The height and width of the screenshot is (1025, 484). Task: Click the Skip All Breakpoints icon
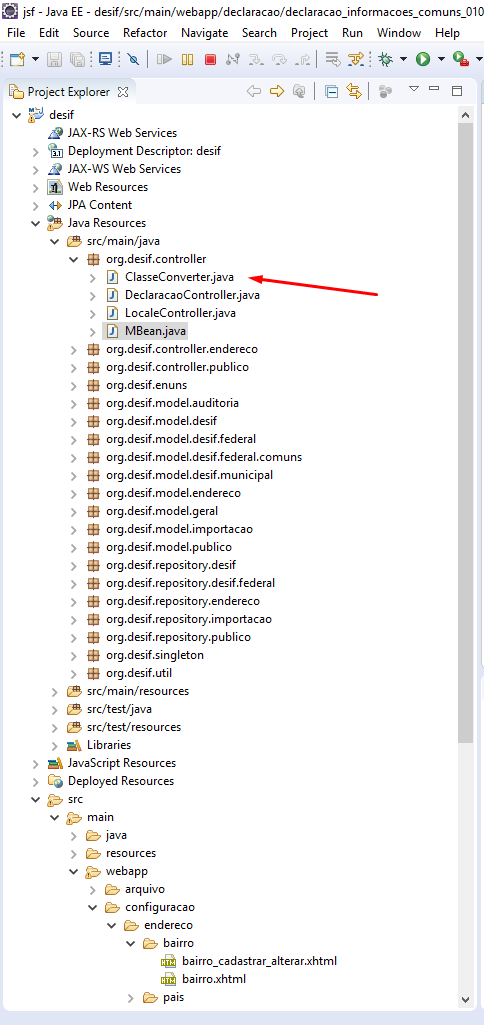coord(133,59)
